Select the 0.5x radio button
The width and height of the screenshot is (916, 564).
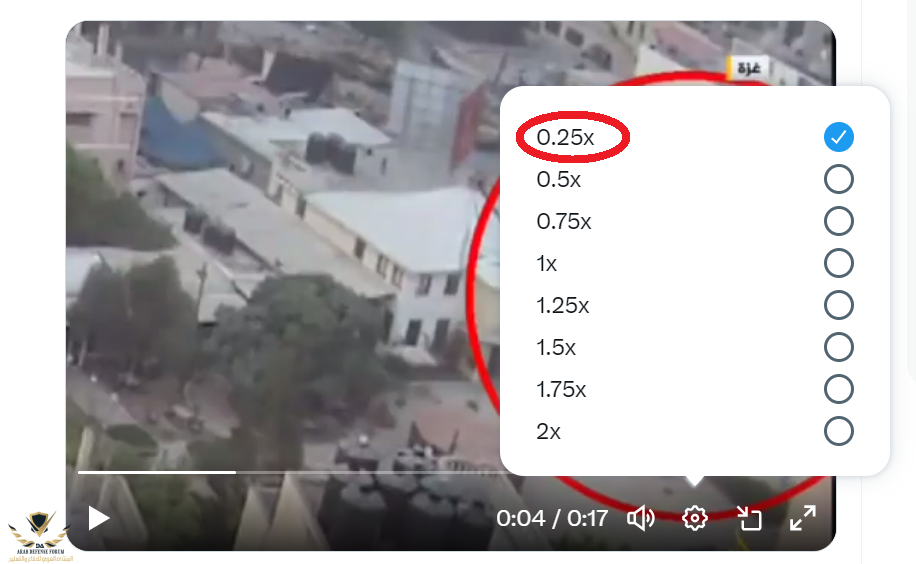coord(838,179)
